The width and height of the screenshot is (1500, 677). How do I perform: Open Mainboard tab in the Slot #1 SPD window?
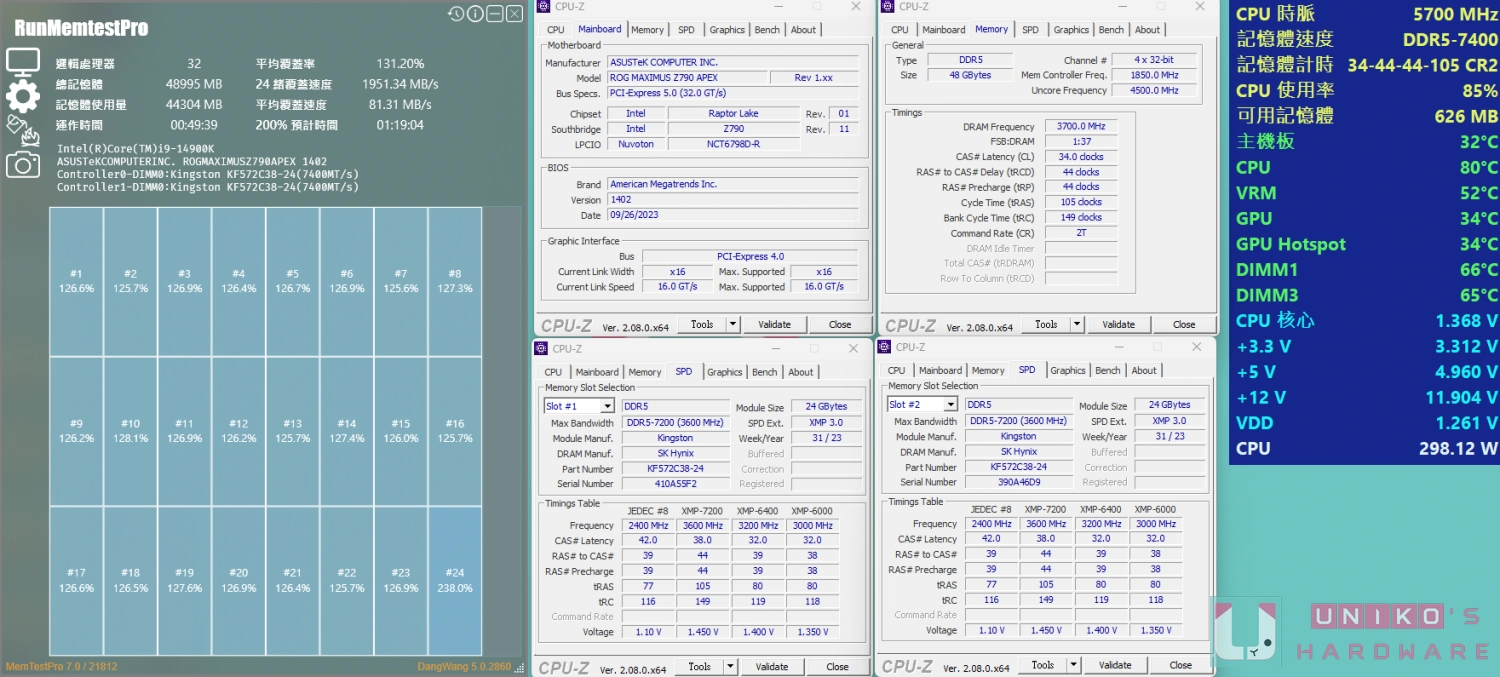click(x=597, y=372)
